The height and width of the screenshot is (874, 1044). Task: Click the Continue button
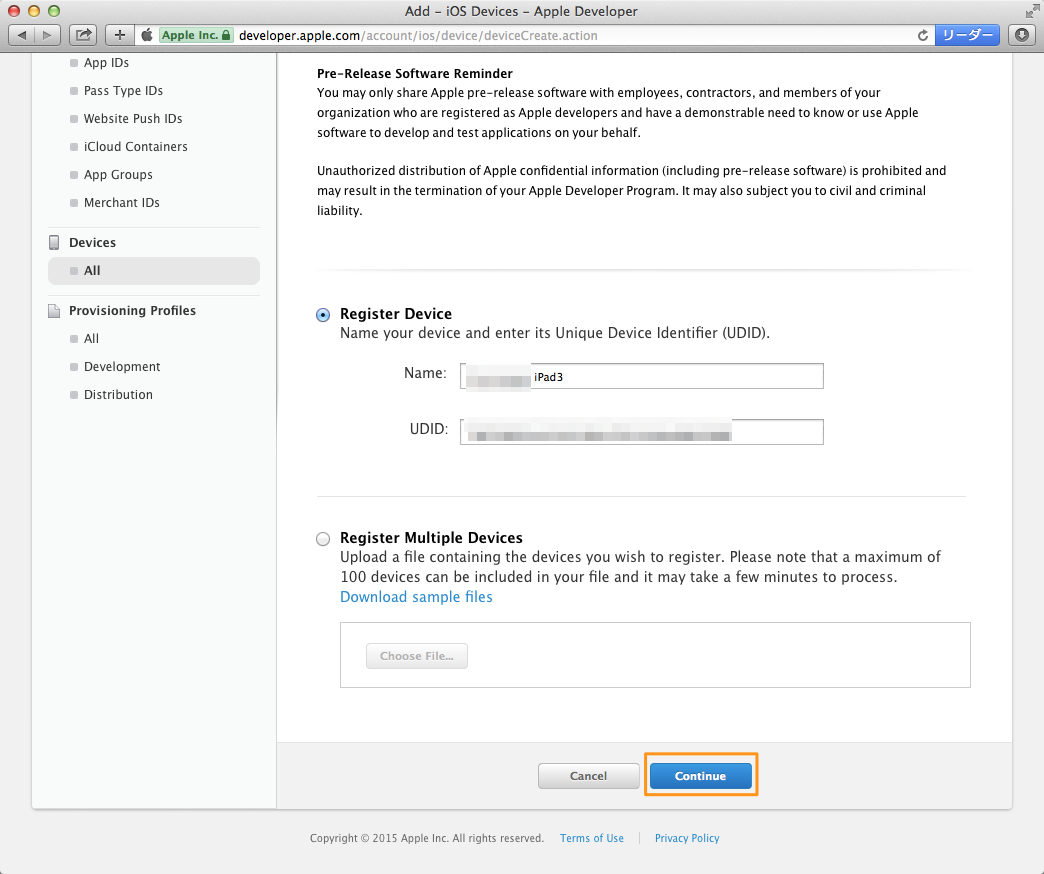point(700,775)
